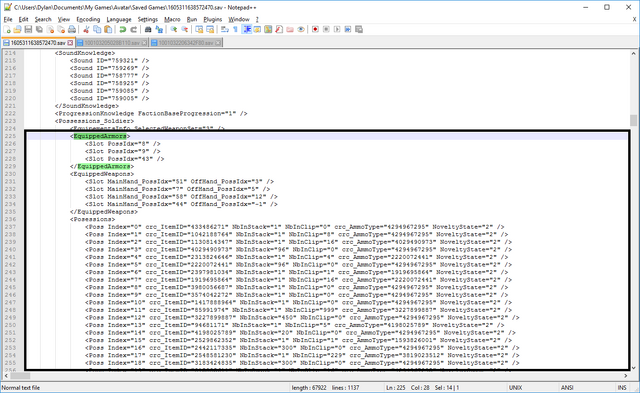Toggle synchronized vertical scrolling
This screenshot has height=393, width=640.
coord(199,29)
